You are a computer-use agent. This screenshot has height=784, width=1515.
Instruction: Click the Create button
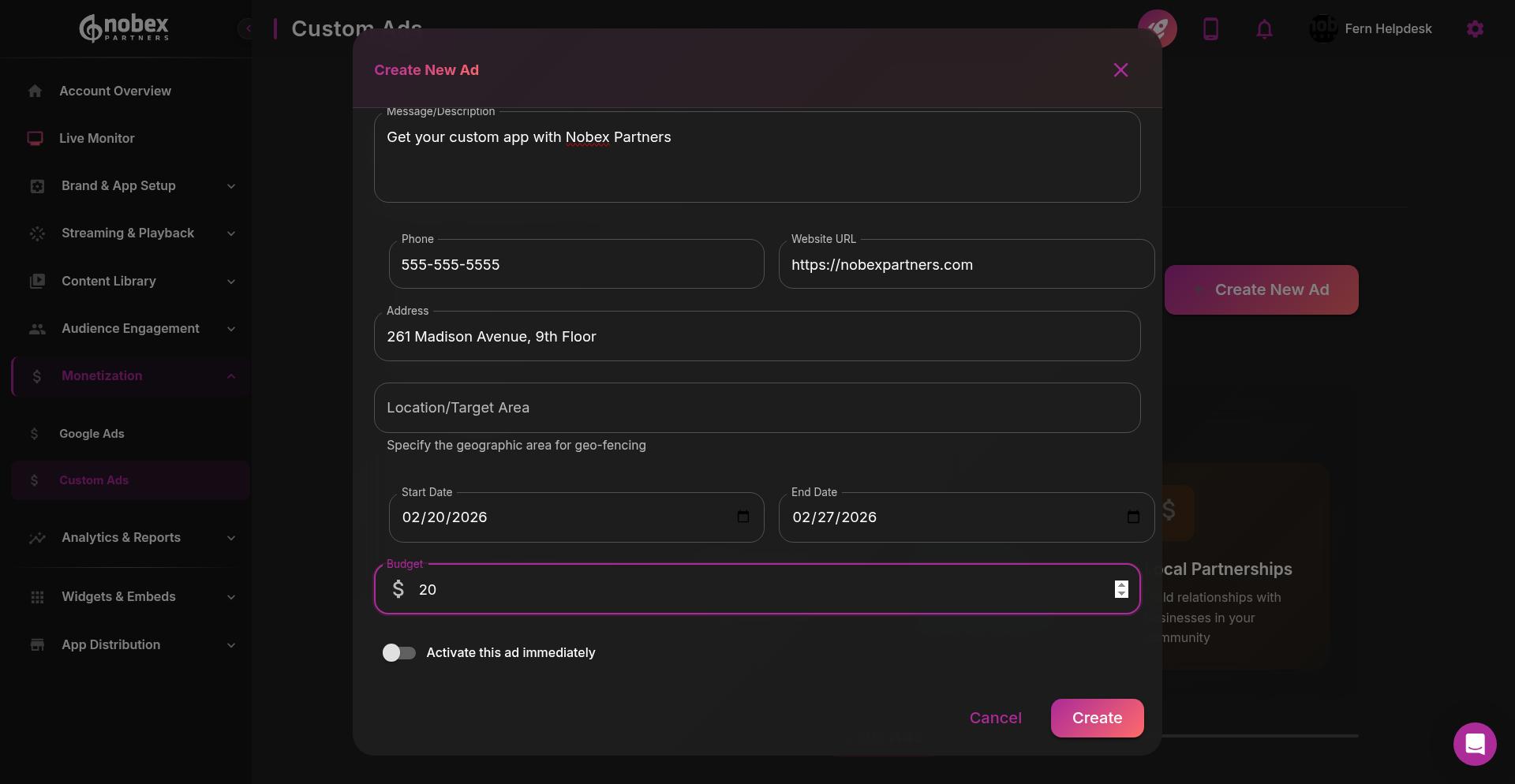click(1097, 718)
